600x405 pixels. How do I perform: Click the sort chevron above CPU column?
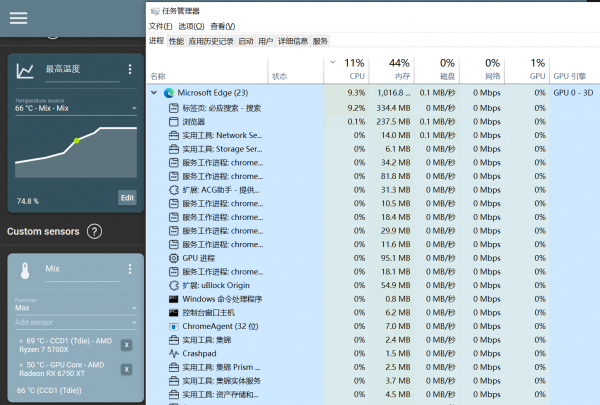click(333, 62)
